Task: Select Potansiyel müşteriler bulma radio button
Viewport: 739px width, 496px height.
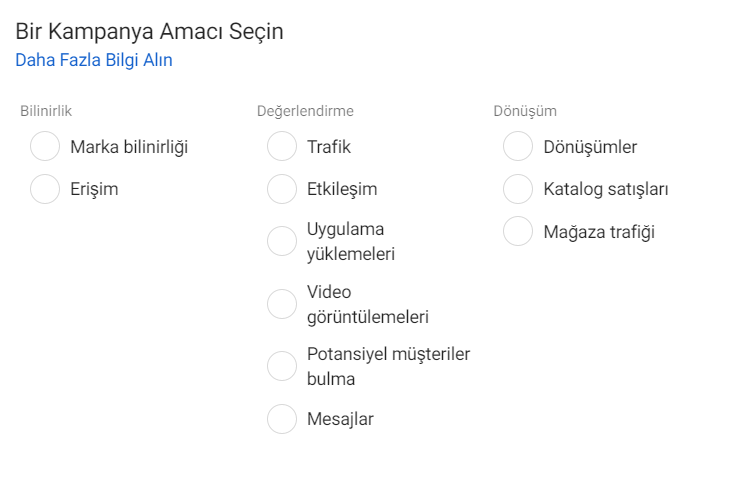Action: point(282,366)
